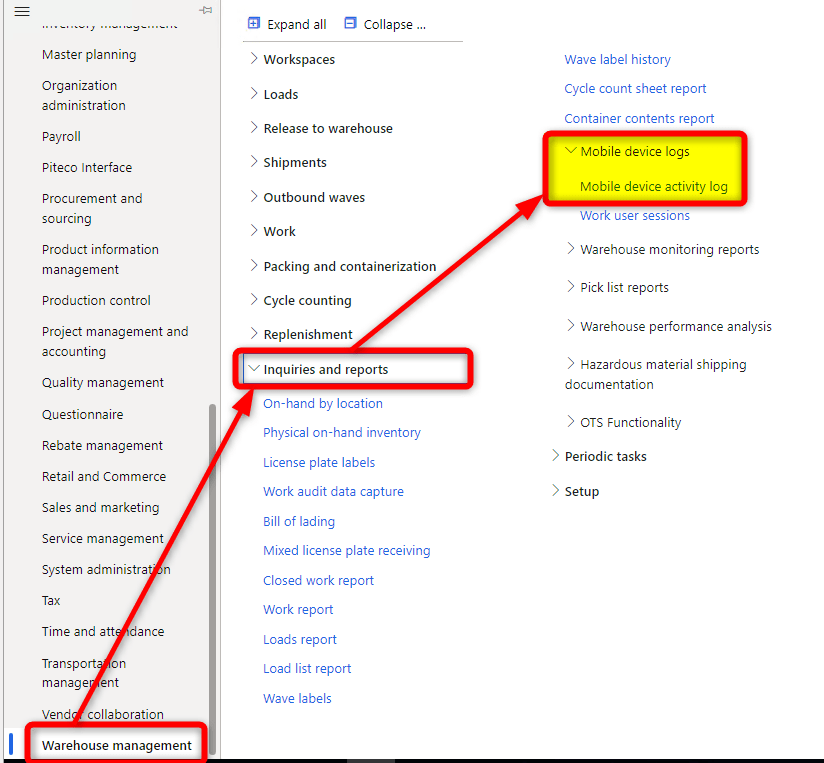Open Mobile device activity log

click(x=653, y=186)
